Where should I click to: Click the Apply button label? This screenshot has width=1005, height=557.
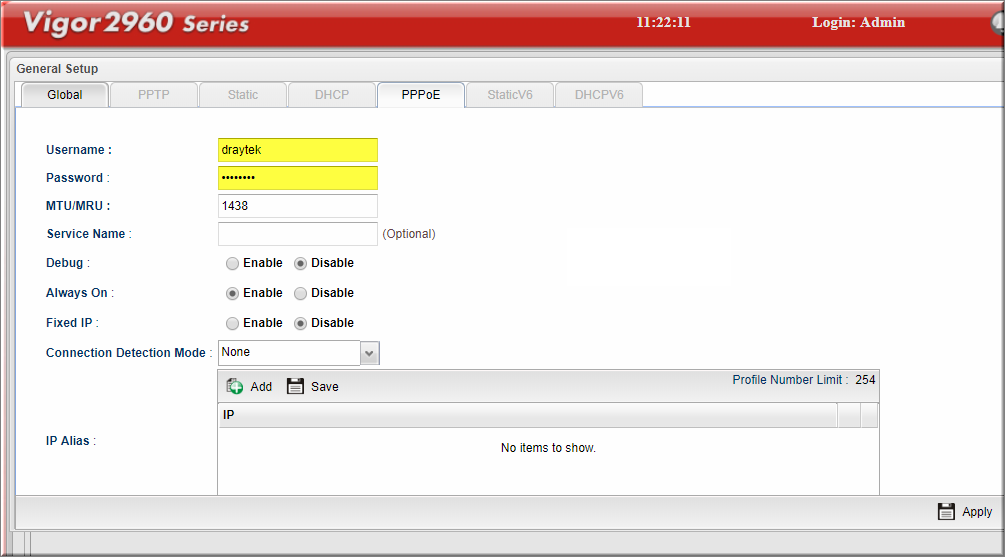pos(977,512)
